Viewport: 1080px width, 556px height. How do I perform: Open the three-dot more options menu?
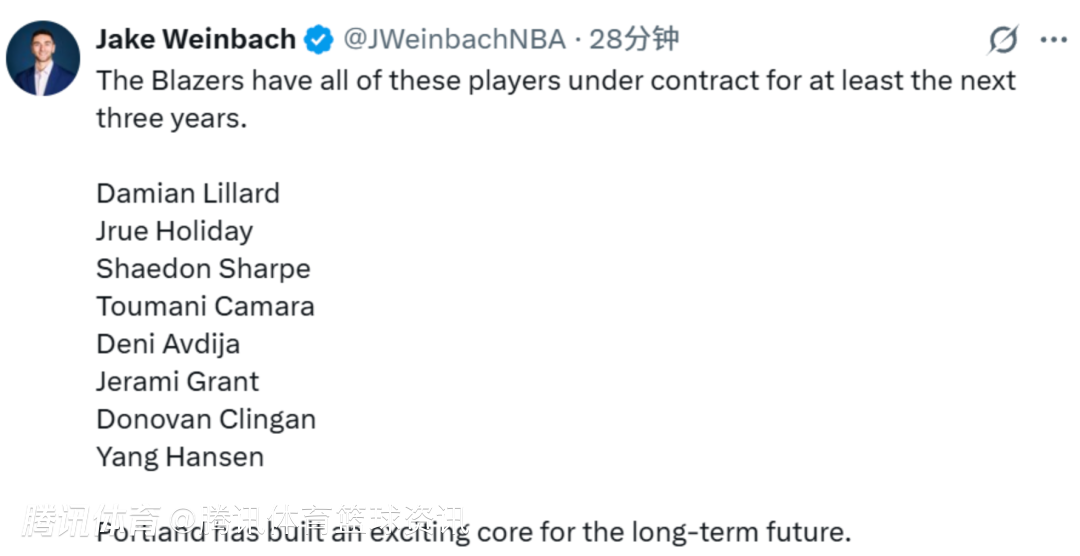pos(1053,40)
